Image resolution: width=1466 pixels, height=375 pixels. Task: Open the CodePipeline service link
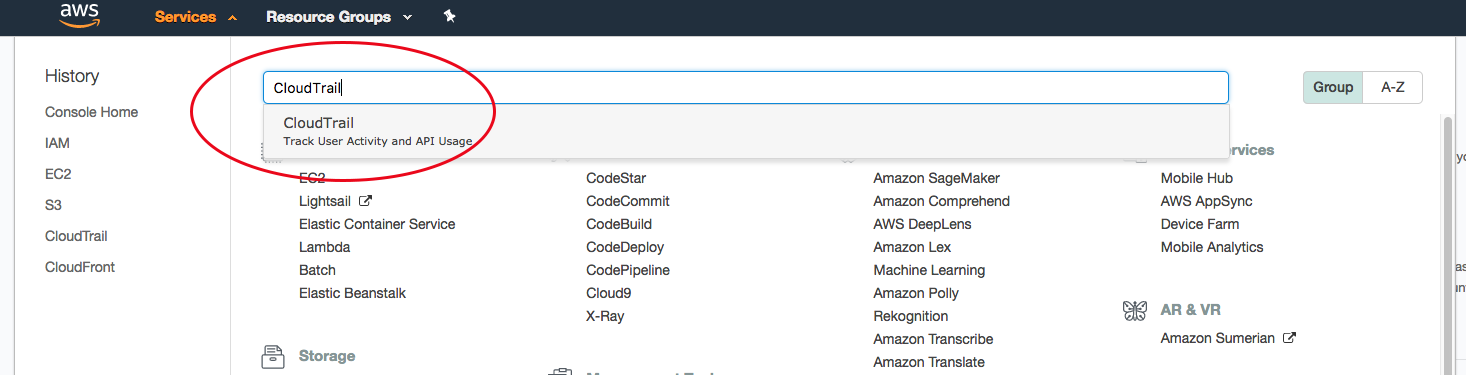(628, 270)
